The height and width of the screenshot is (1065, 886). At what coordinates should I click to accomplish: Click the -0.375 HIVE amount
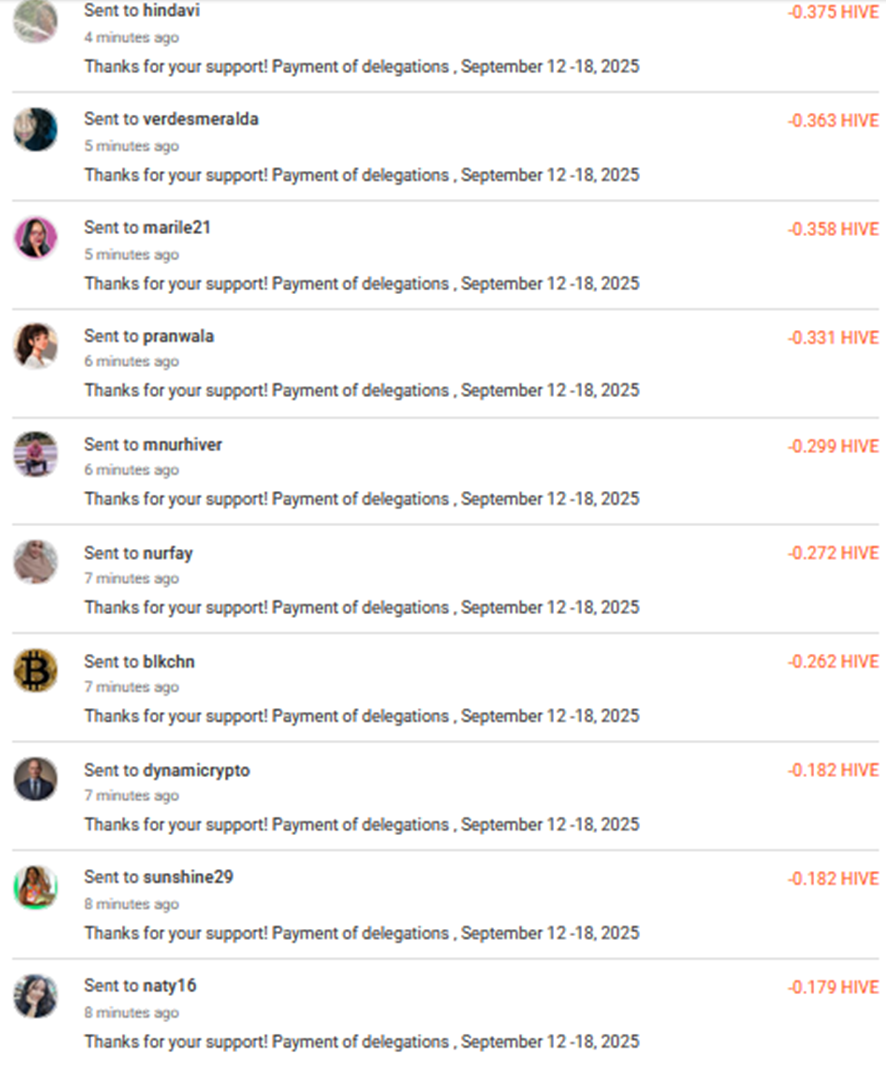click(x=833, y=13)
